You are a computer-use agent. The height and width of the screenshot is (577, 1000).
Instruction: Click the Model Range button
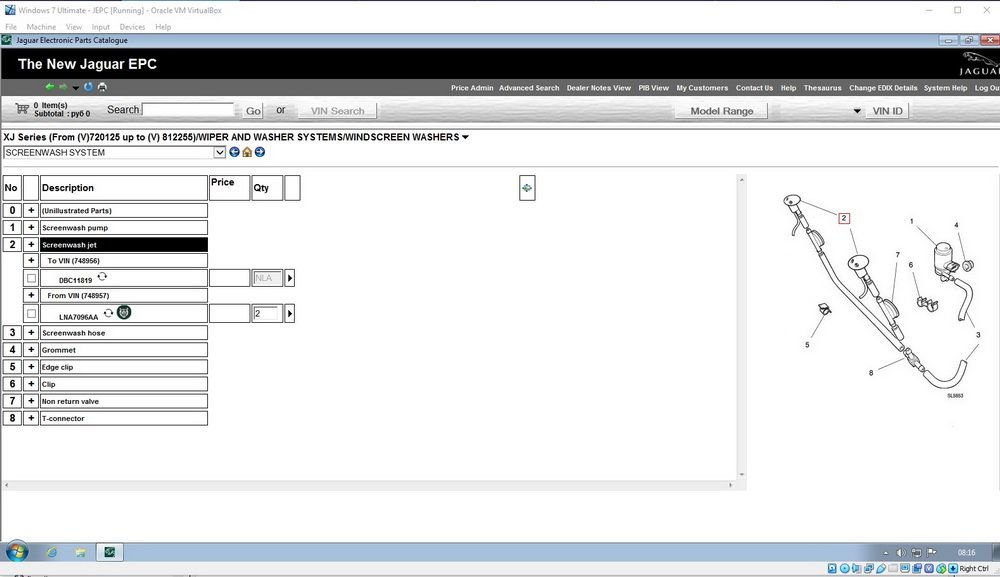[x=721, y=111]
